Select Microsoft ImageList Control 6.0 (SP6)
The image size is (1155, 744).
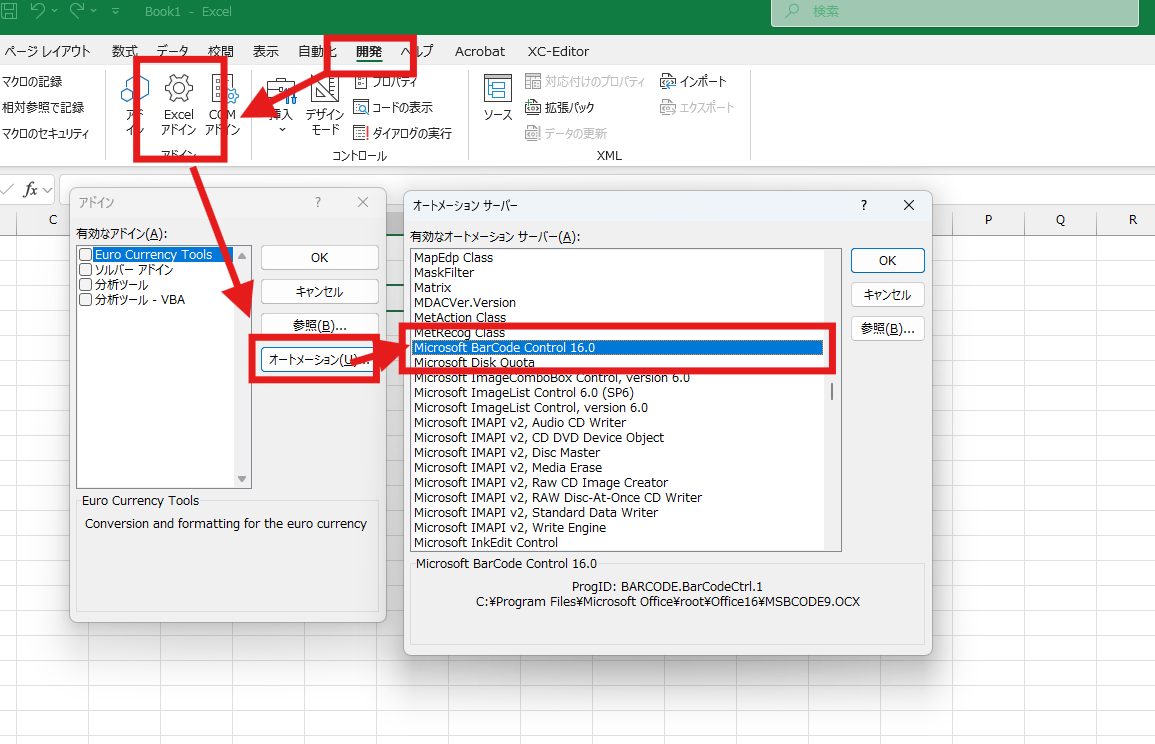click(x=617, y=393)
